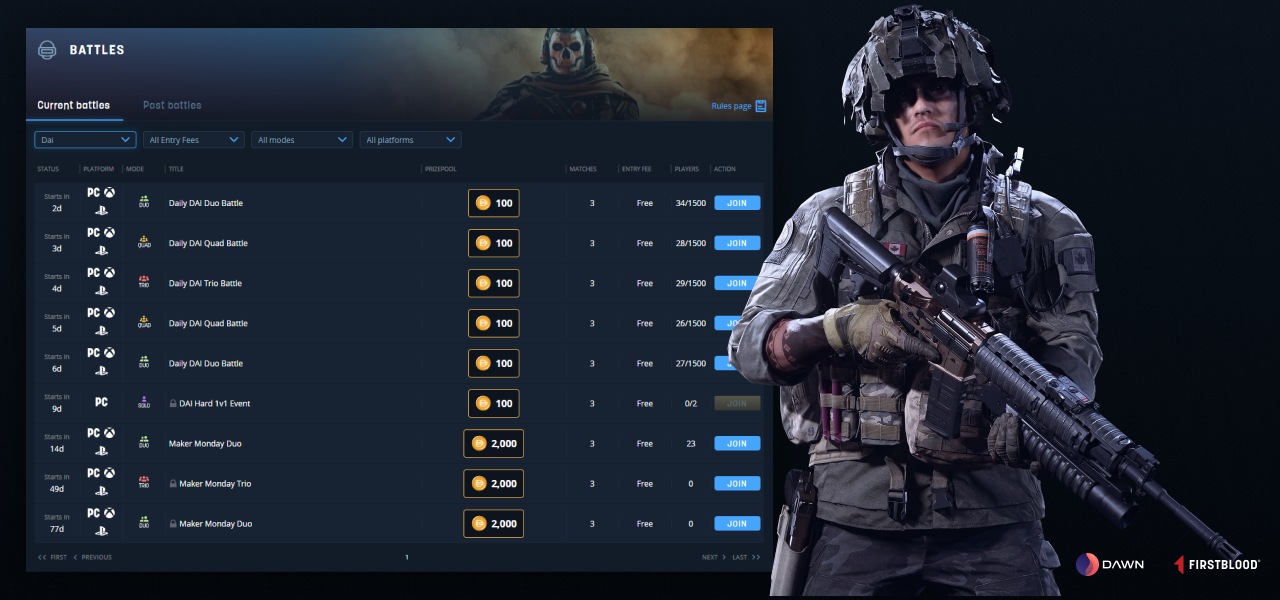Click the PlayStation icon in the row starting in 3d
Screen dimensions: 1280x600
[x=101, y=251]
